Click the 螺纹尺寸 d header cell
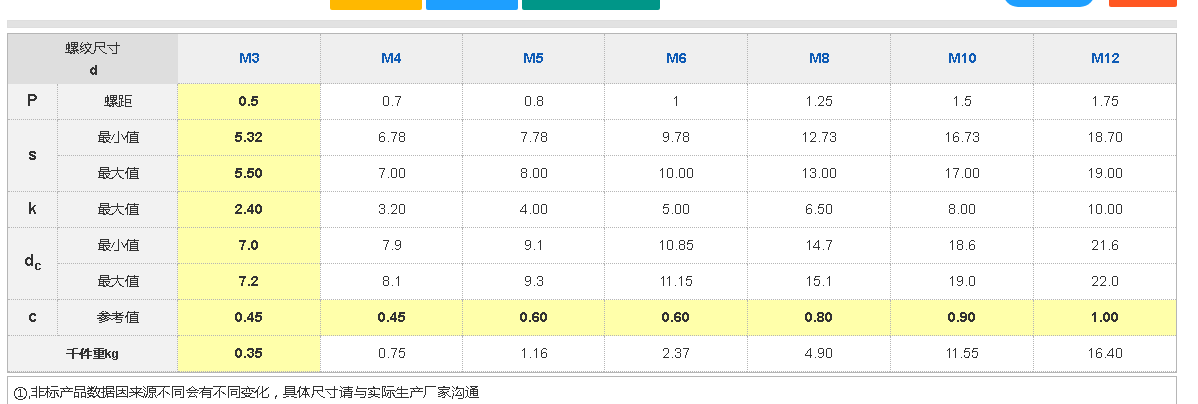The image size is (1198, 404). click(93, 59)
